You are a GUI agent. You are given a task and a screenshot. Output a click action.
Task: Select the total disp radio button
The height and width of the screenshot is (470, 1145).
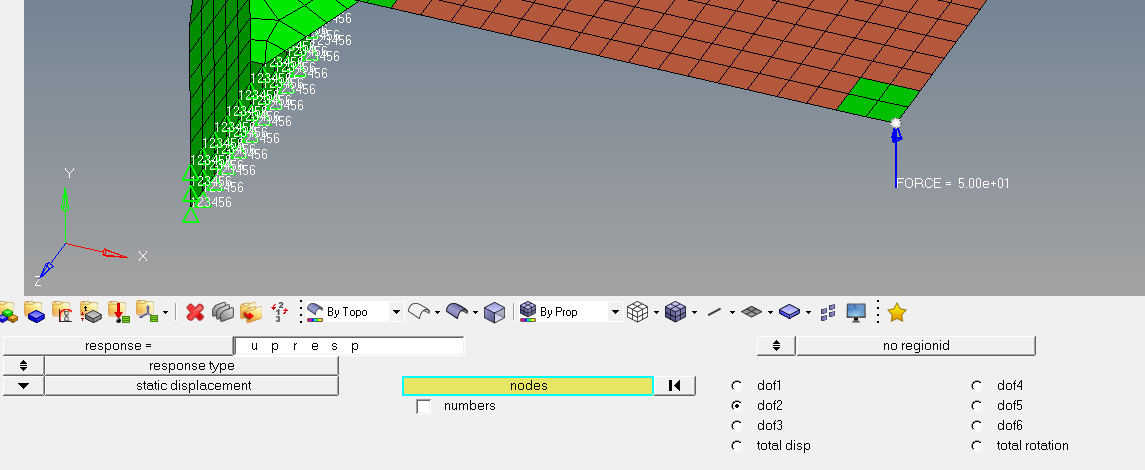pyautogui.click(x=736, y=445)
